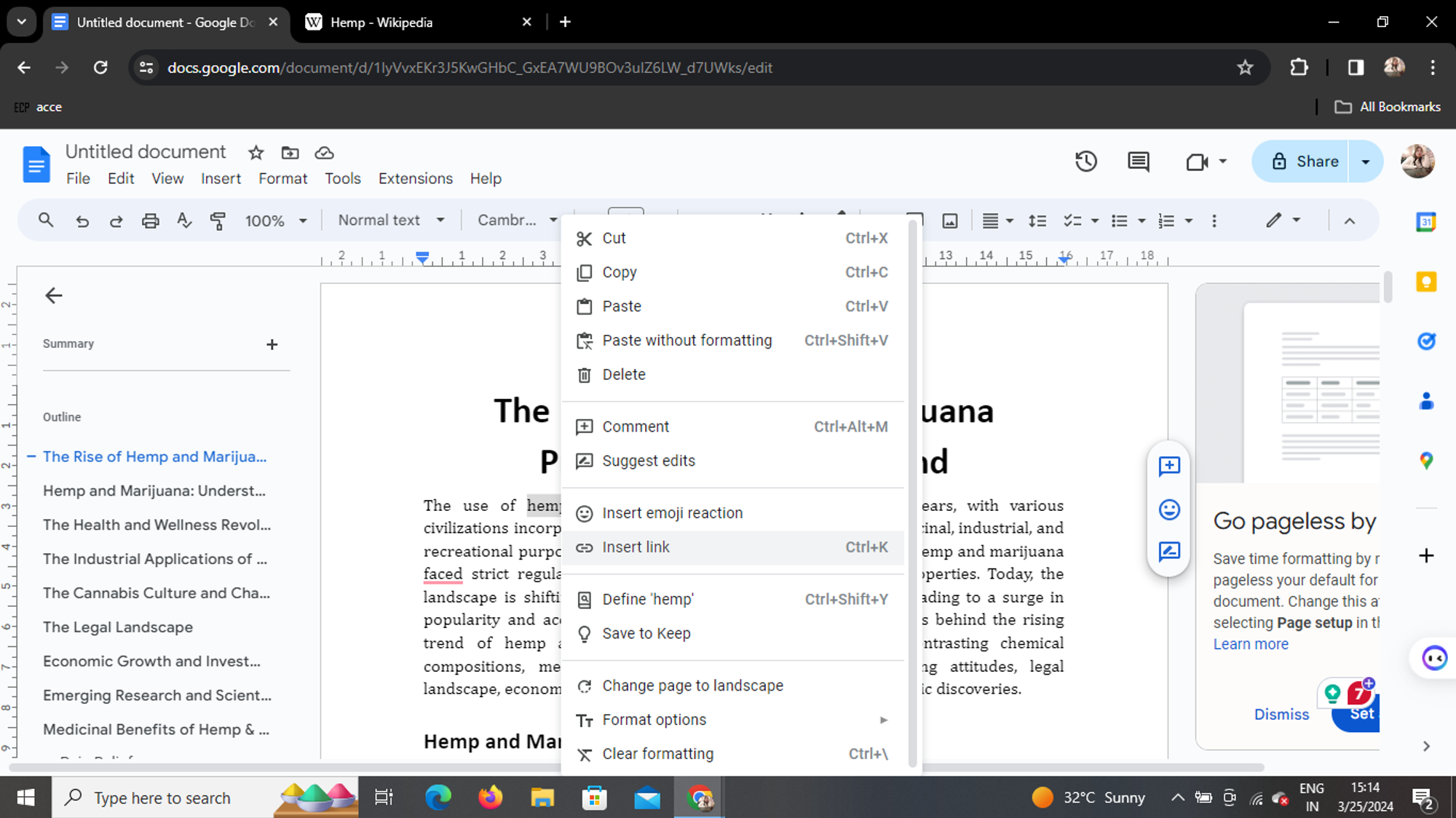Star the Untitled document
This screenshot has width=1456, height=818.
pyautogui.click(x=256, y=153)
